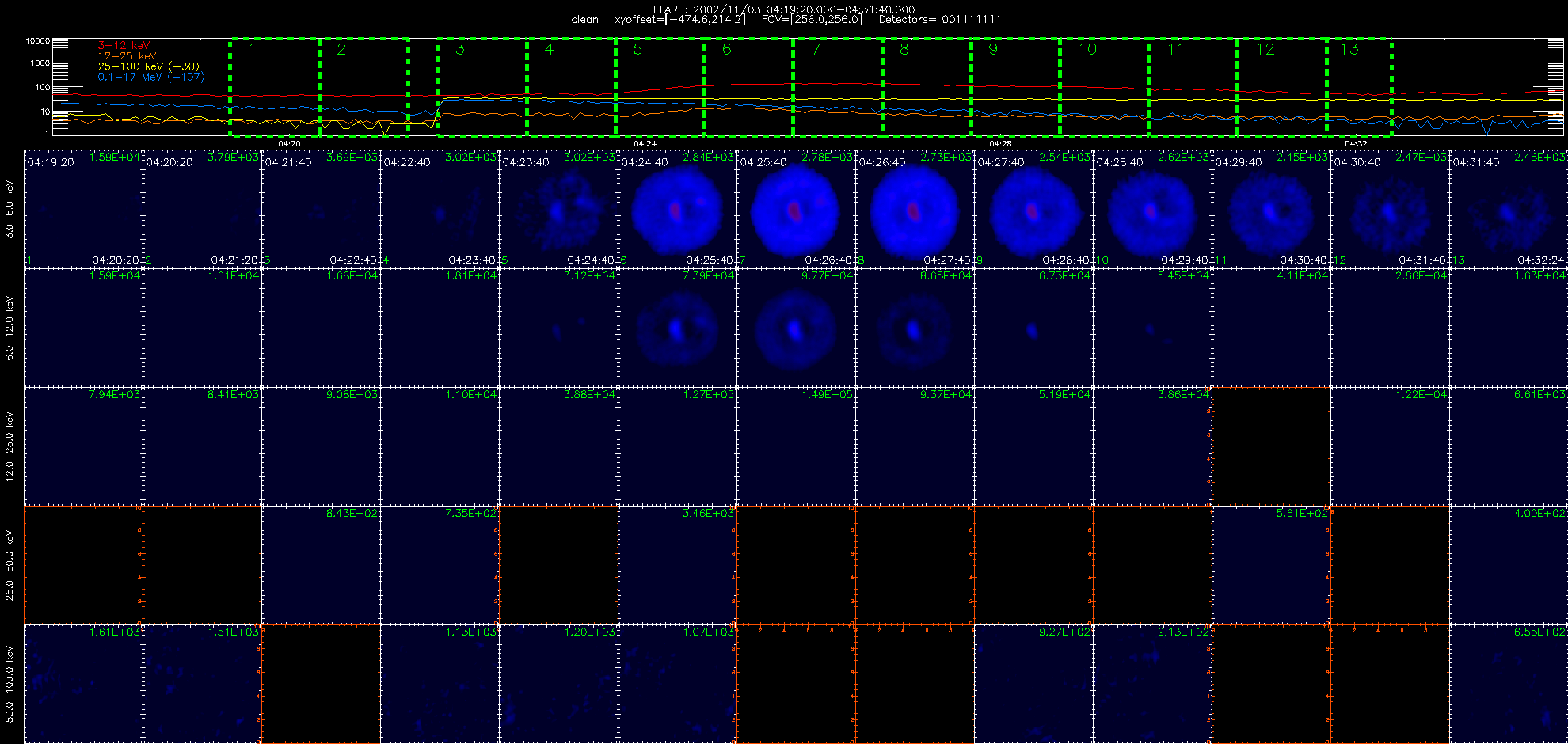Screen dimensions: 1568x744
Task: Open the 6.0-12.0 keV image labeled 8.65E+04
Action: [915, 328]
